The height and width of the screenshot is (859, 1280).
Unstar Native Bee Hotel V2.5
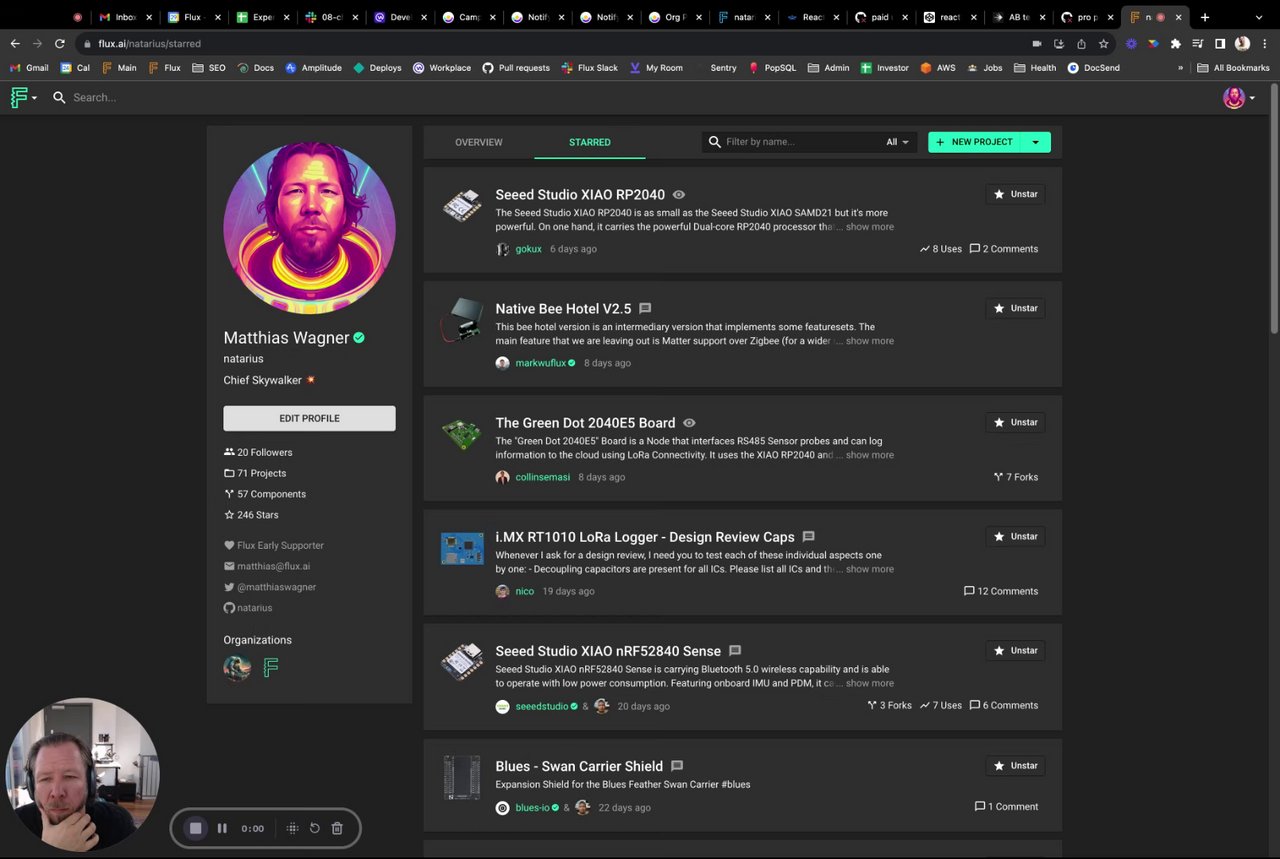(x=1015, y=308)
